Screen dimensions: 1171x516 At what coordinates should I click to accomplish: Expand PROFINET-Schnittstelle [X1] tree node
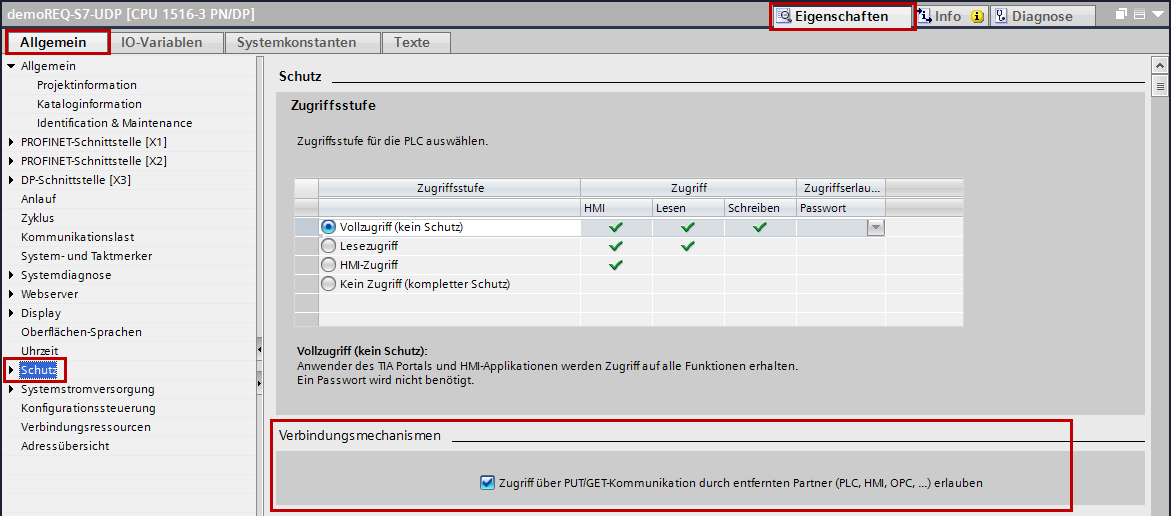tap(11, 142)
